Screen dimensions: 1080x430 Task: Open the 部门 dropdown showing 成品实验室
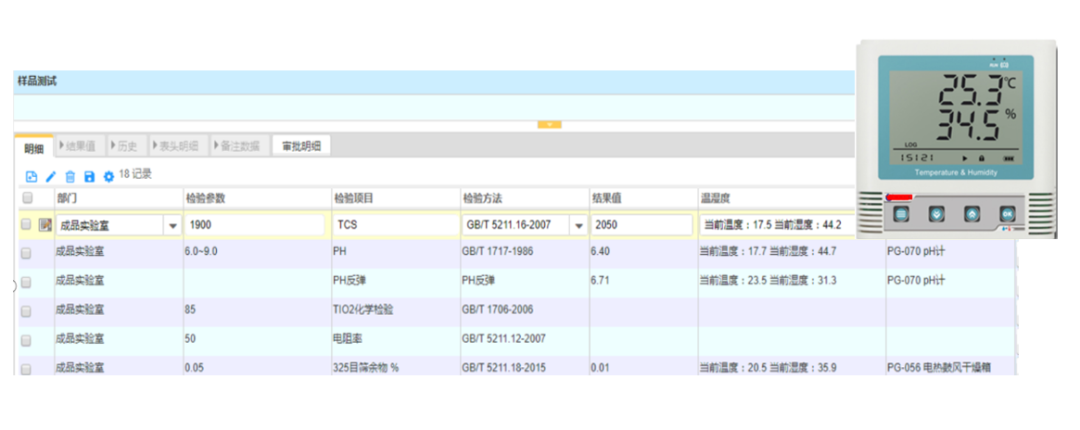[x=173, y=226]
